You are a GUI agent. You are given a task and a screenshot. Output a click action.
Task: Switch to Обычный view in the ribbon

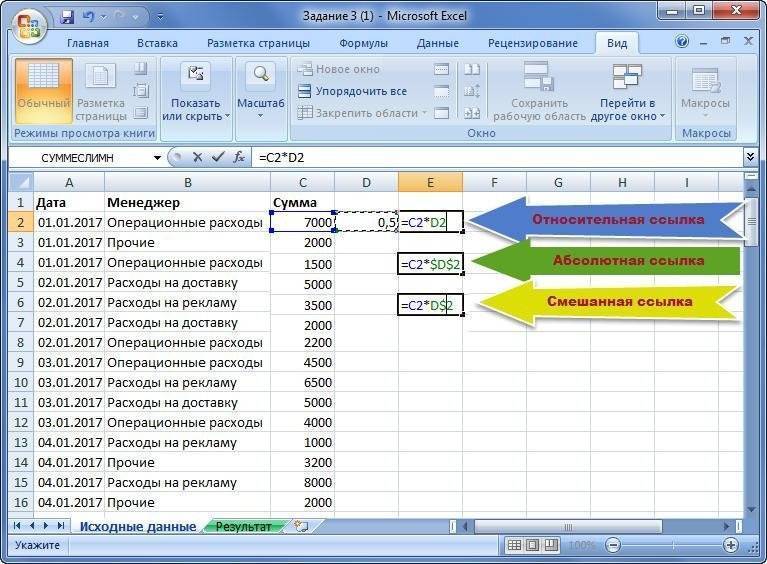pos(42,85)
